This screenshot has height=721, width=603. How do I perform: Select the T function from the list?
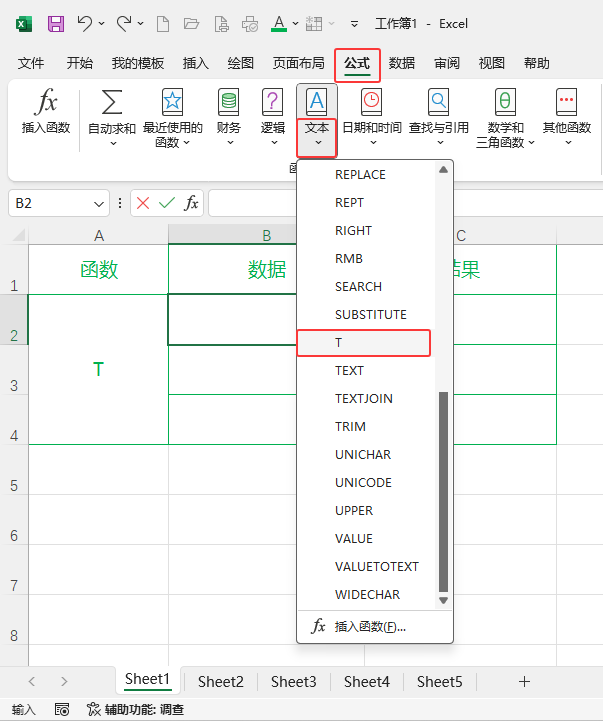[363, 343]
